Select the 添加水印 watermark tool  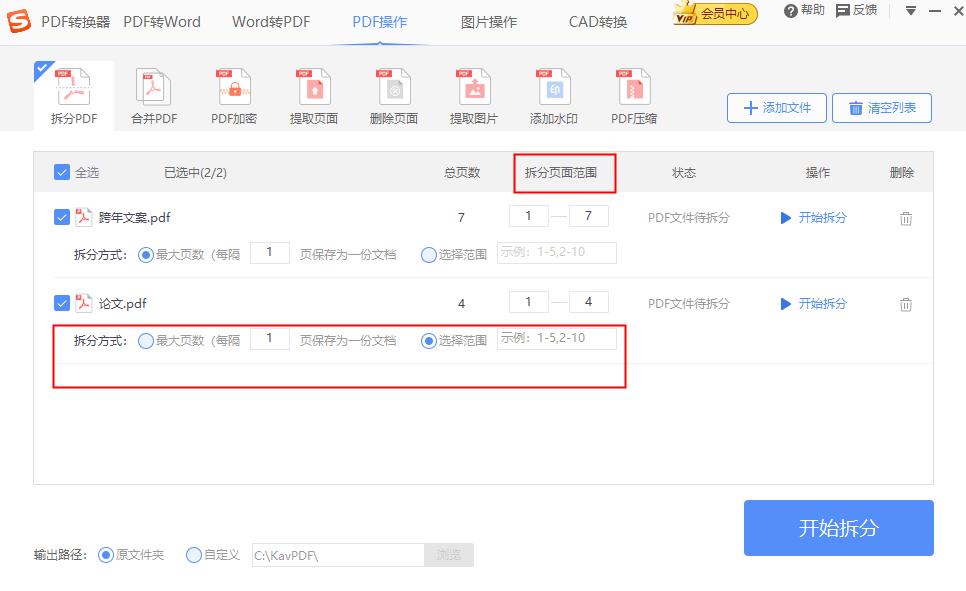pos(552,93)
